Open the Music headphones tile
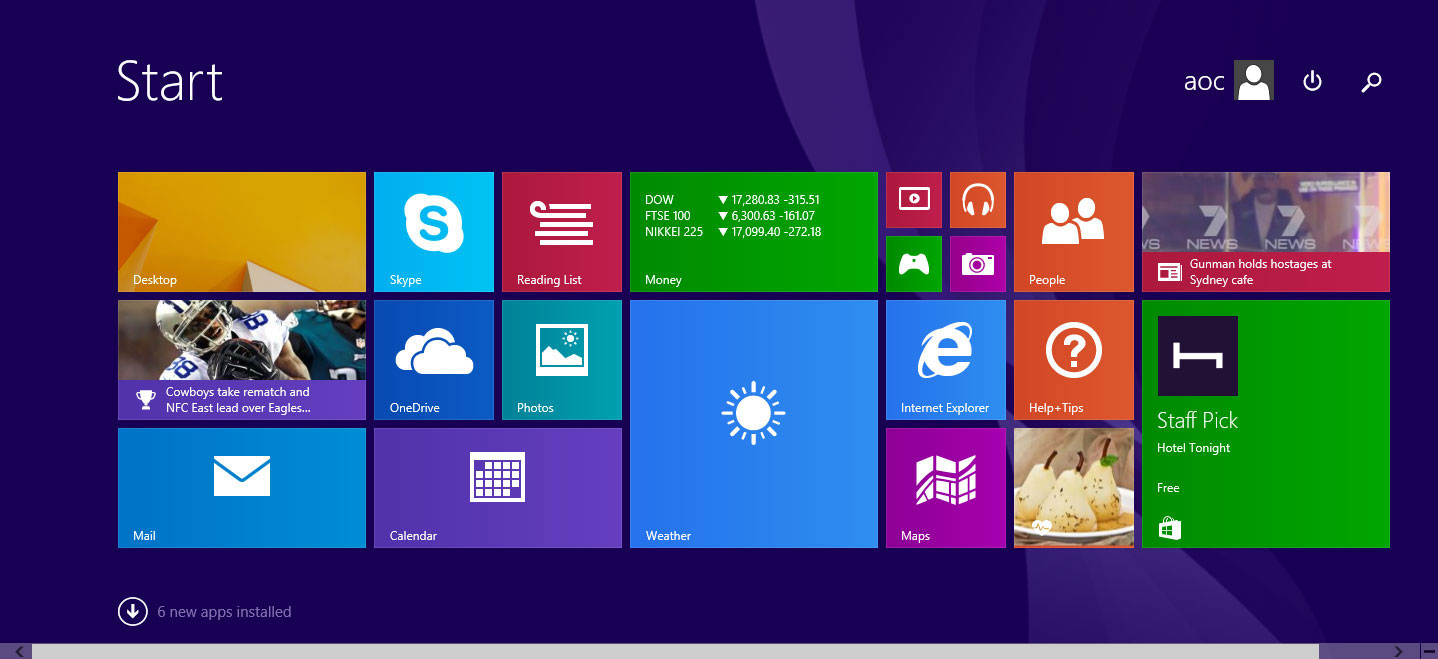The image size is (1438, 659). pos(978,200)
